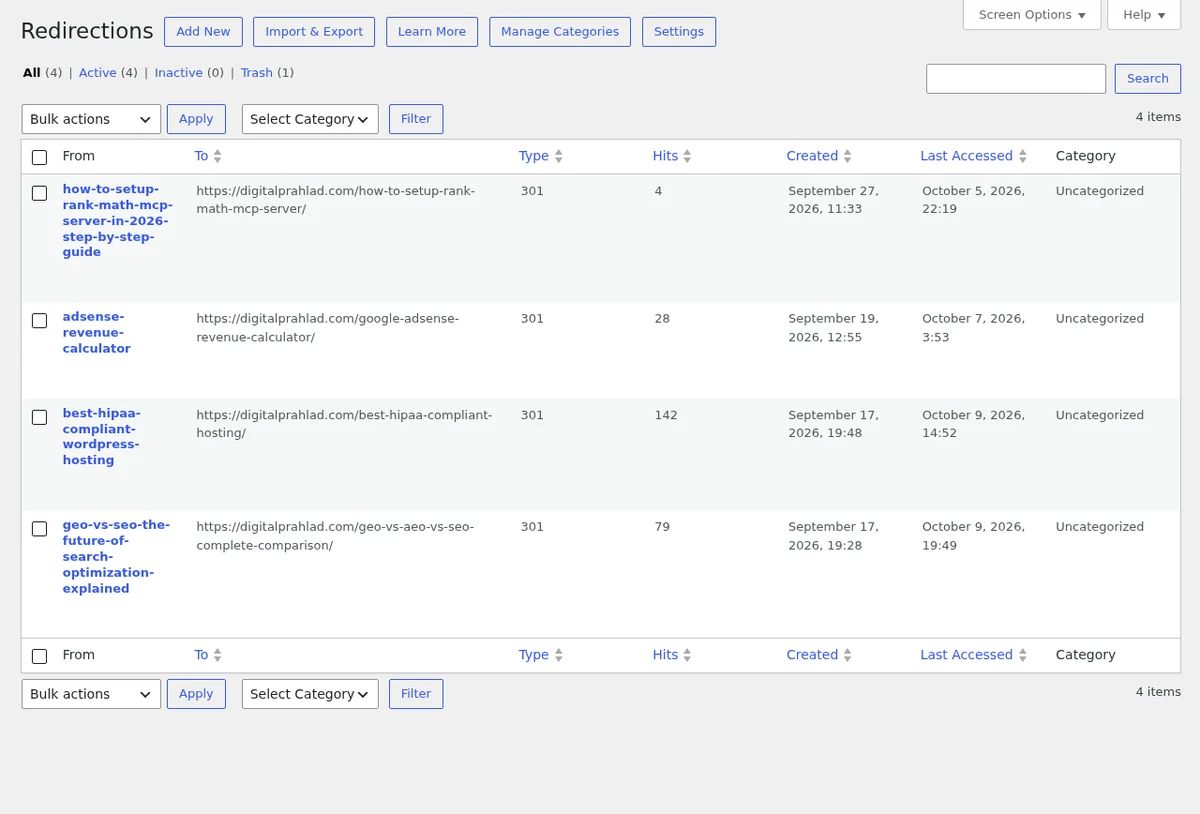Screen dimensions: 1200x814
Task: Click sort arrows beside footer Last Accessed header
Action: point(1023,655)
